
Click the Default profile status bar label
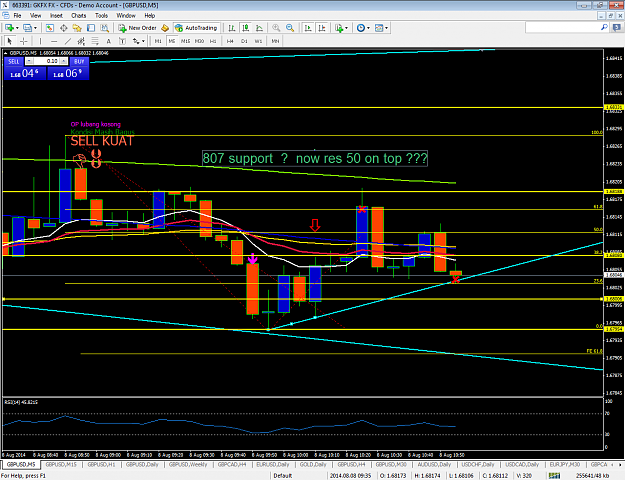point(283,476)
